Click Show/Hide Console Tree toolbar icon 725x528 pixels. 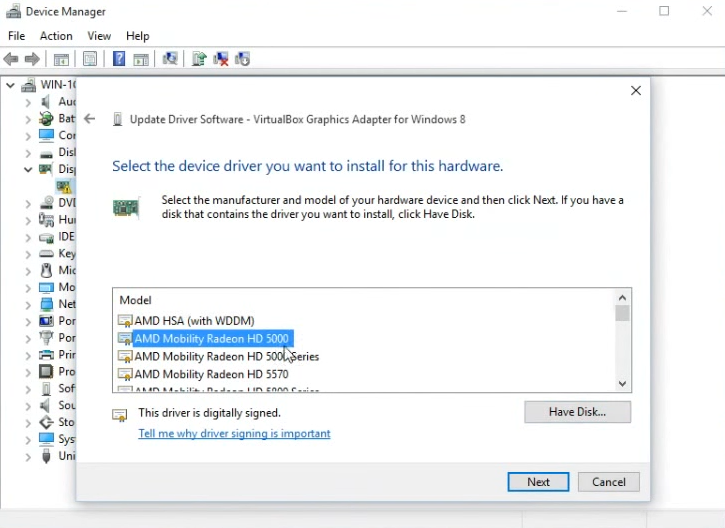[x=61, y=59]
